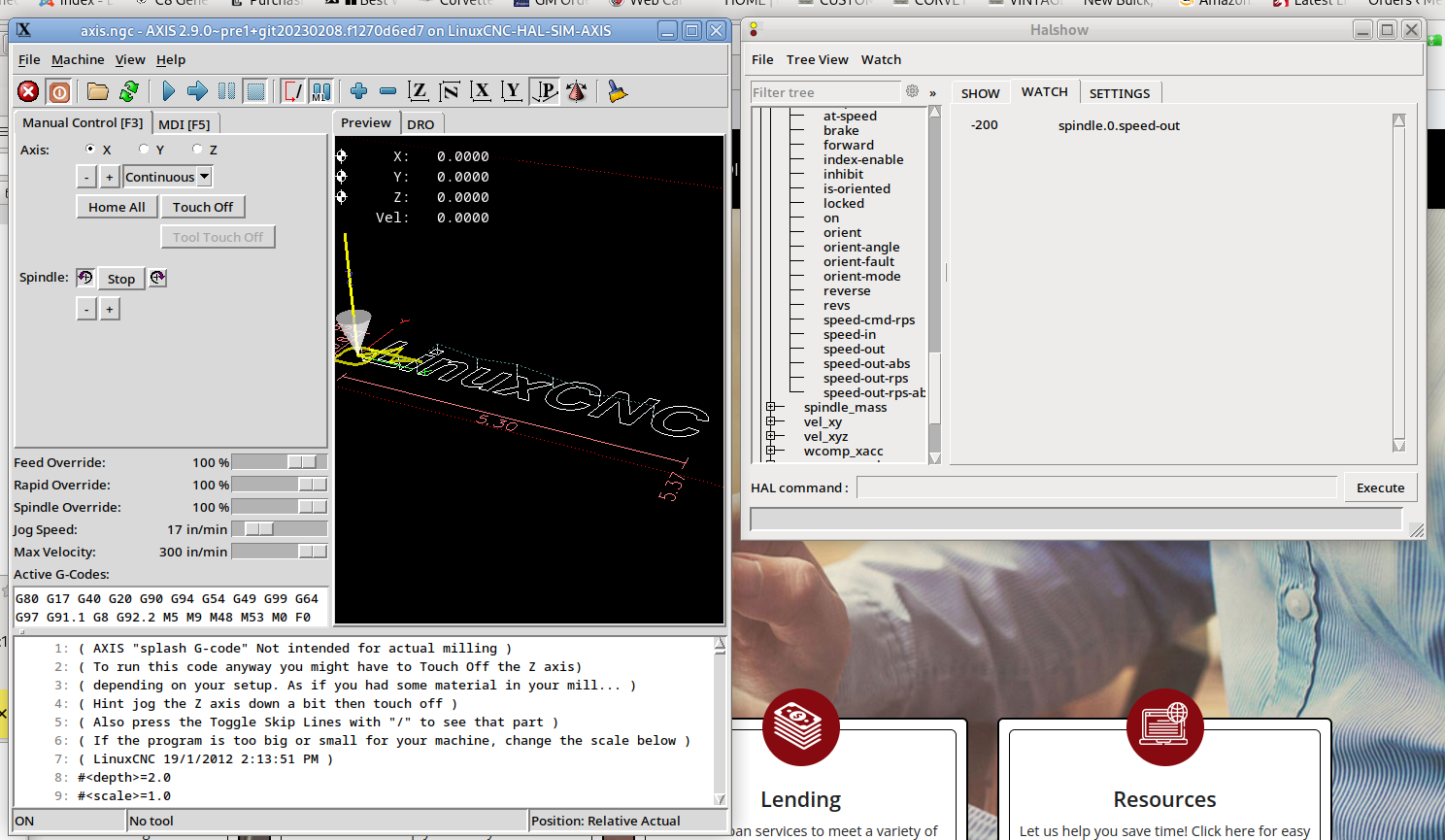Adjust the Max Velocity slider
The width and height of the screenshot is (1445, 840).
pyautogui.click(x=280, y=552)
